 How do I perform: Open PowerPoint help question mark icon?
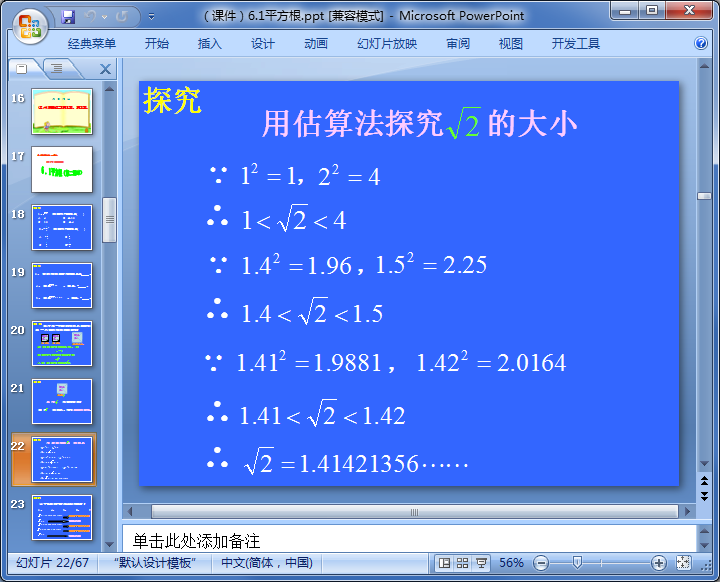tap(701, 44)
